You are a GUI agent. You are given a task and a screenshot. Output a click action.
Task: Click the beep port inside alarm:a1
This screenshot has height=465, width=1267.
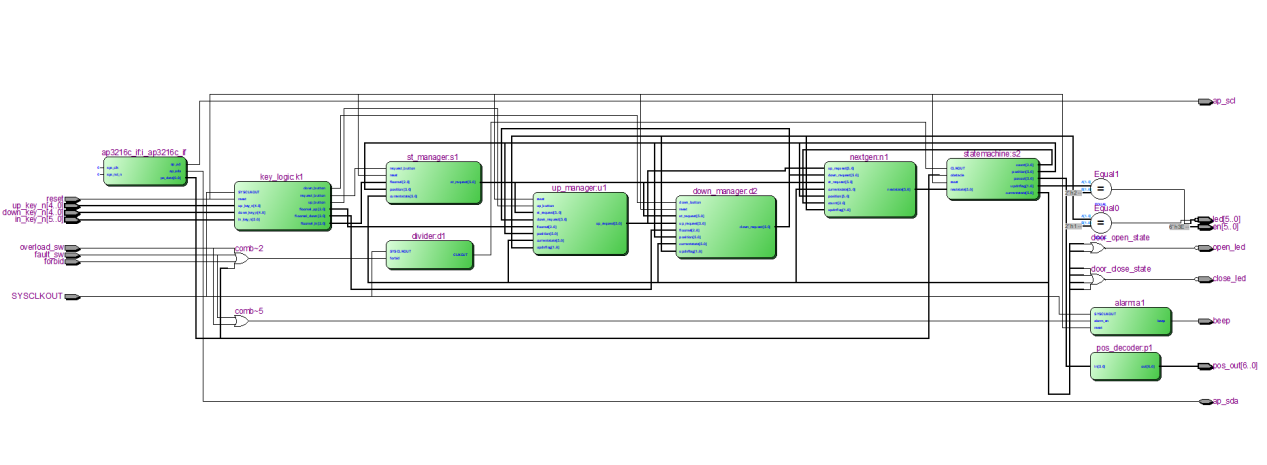(1160, 321)
